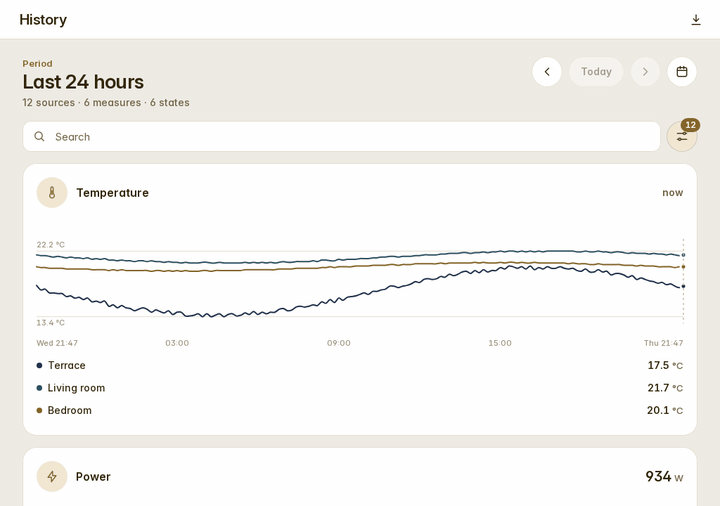Image resolution: width=720 pixels, height=506 pixels.
Task: Click the Terrace dark navy legend dot
Action: coord(39,365)
